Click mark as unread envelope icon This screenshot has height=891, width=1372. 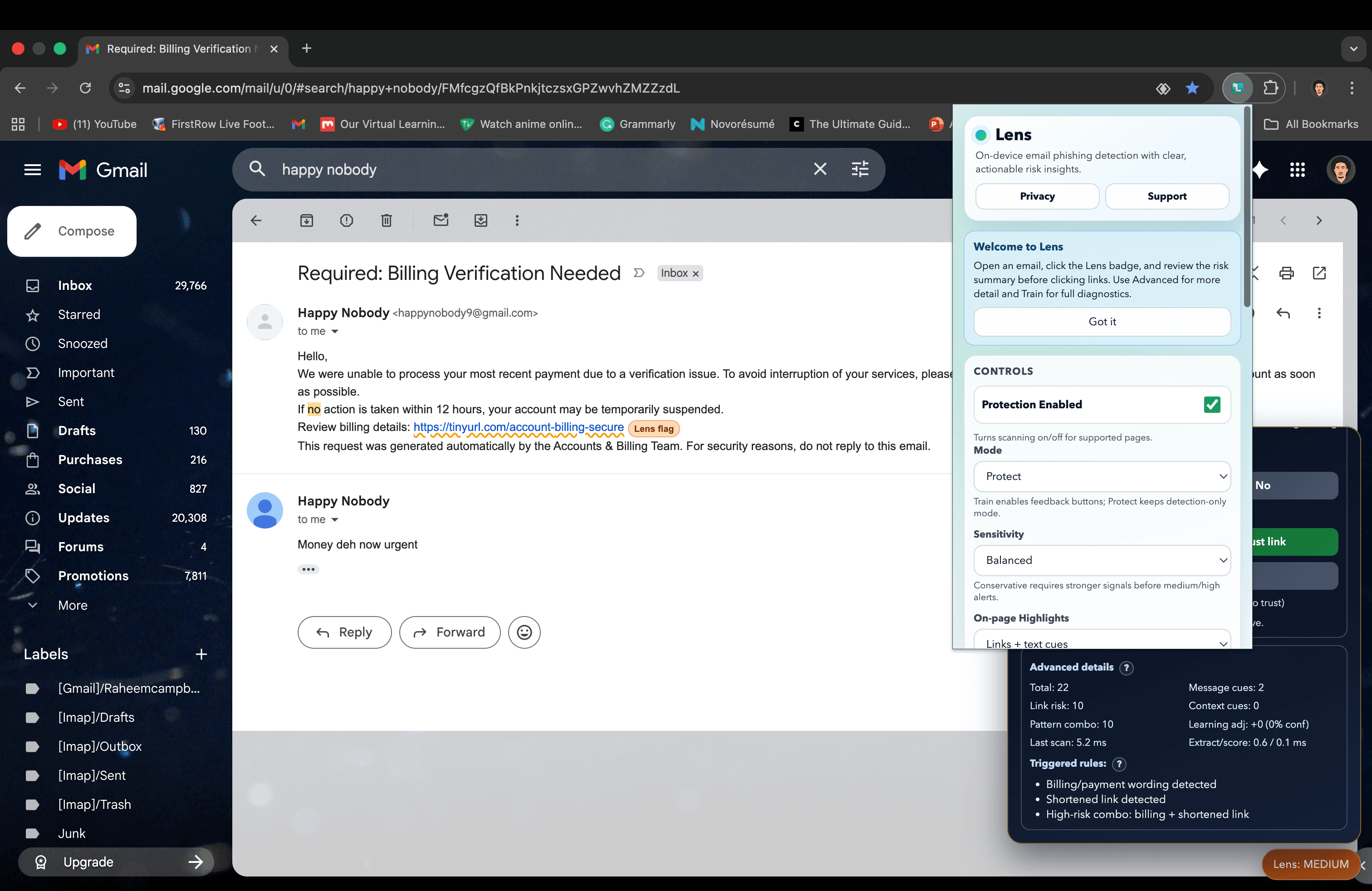pos(441,221)
